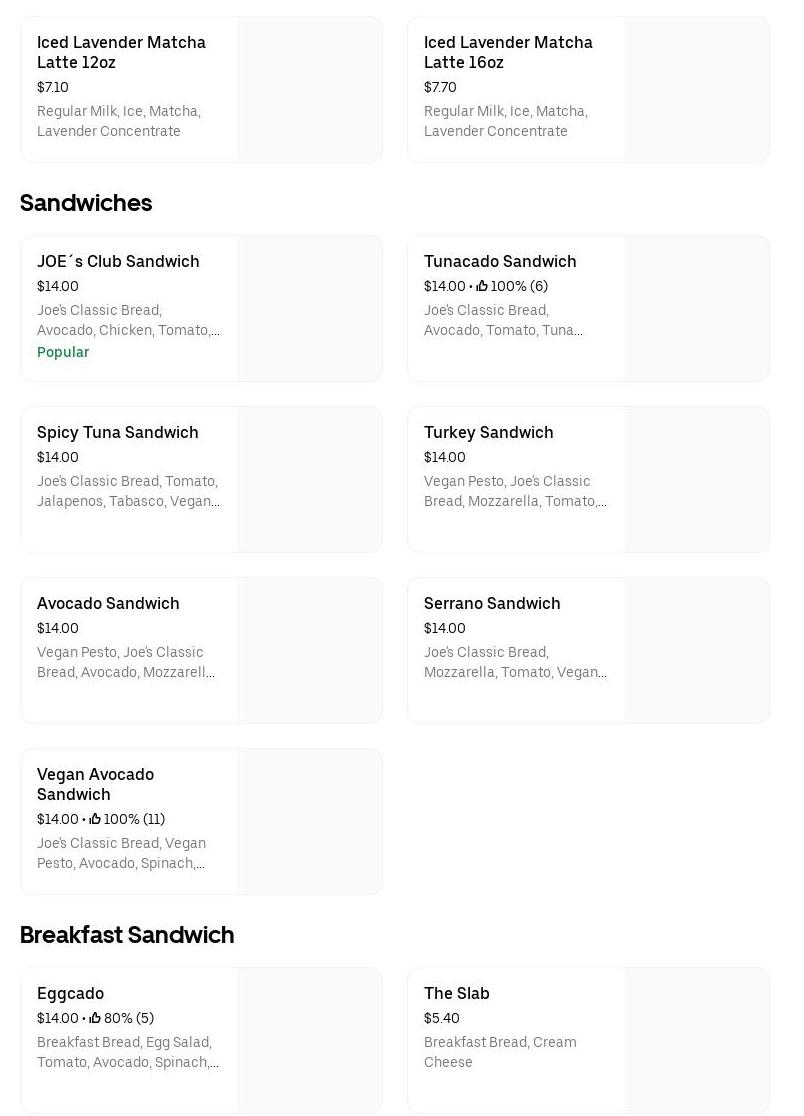This screenshot has width=804, height=1116.
Task: Click the Vegan Avocado Sandwich image placeholder
Action: tap(309, 821)
